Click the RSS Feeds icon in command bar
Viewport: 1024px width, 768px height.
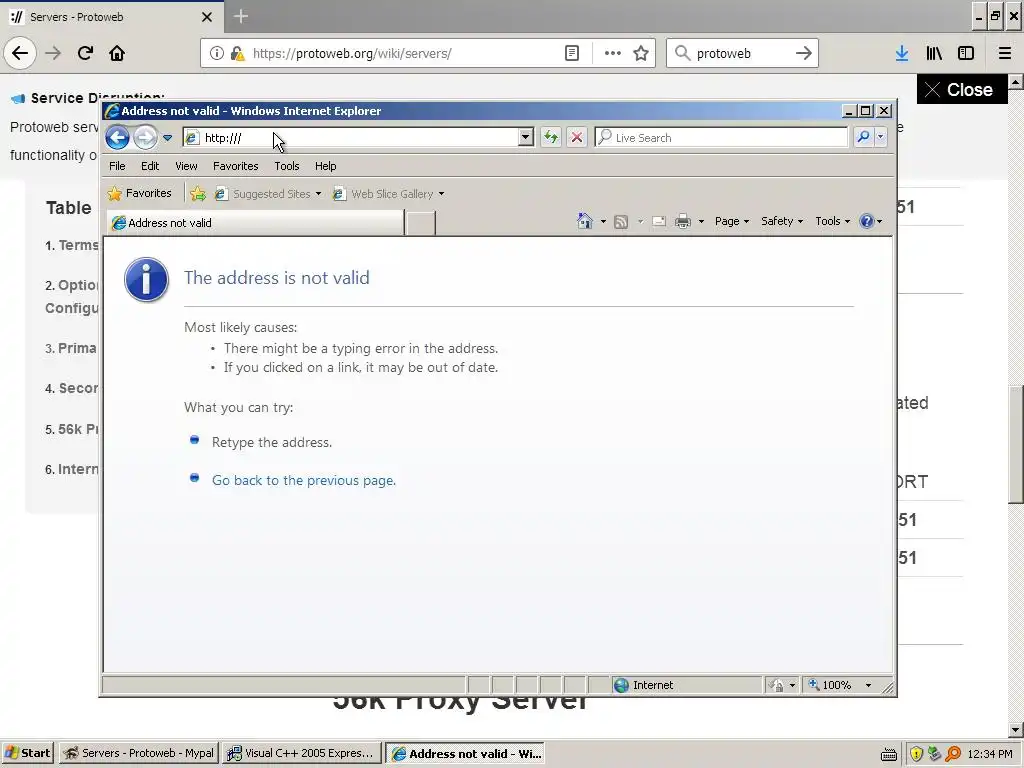click(621, 221)
